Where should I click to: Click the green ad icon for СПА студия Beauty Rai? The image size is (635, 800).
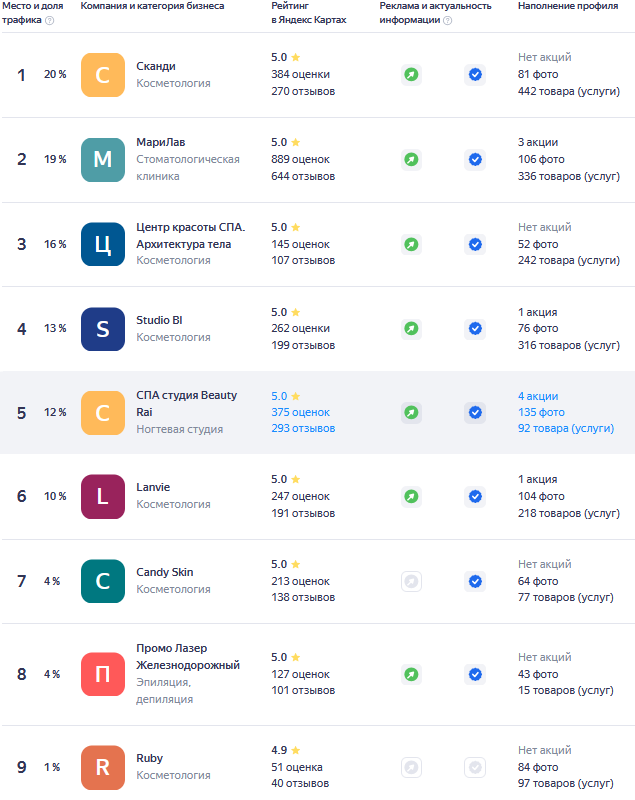[411, 412]
